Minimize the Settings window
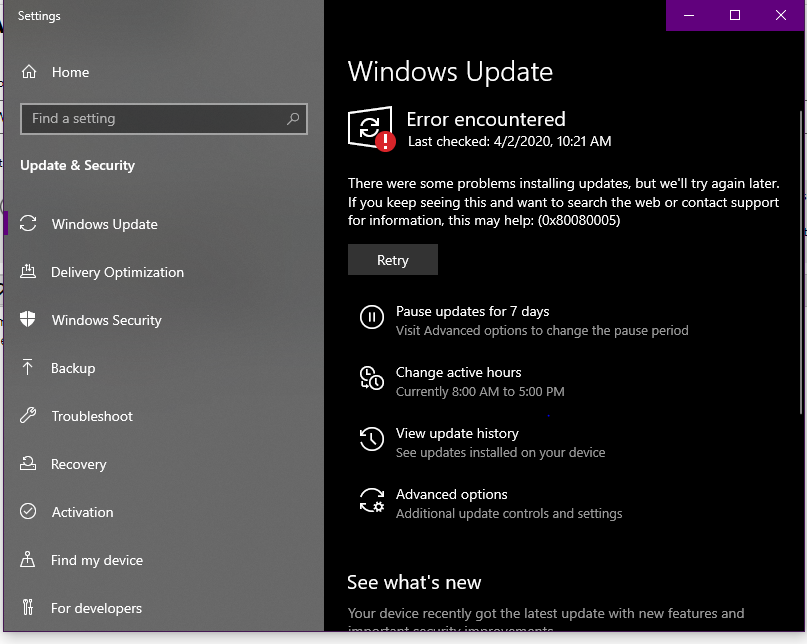Viewport: 807px width, 644px height. pos(689,15)
